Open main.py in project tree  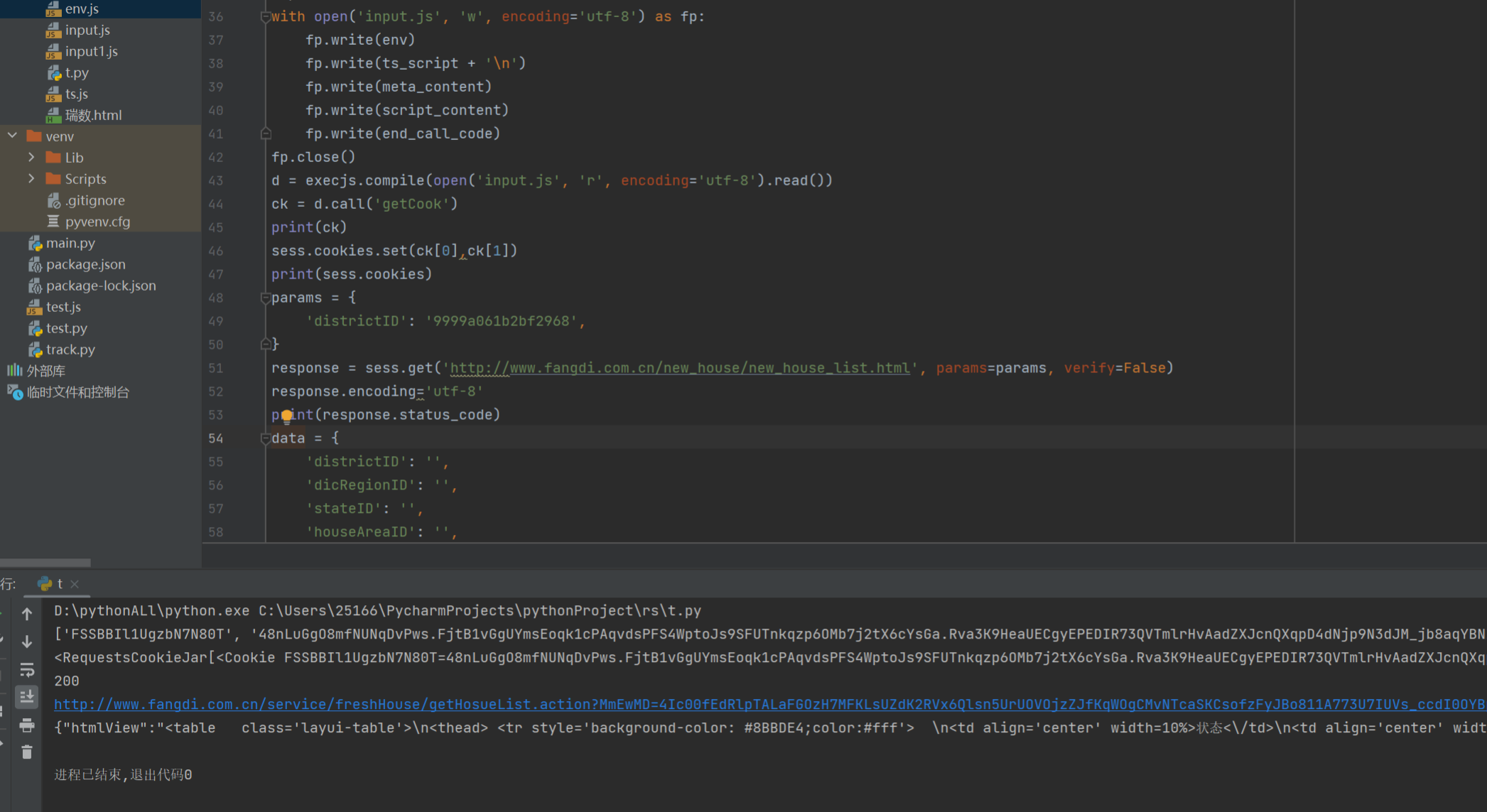70,243
